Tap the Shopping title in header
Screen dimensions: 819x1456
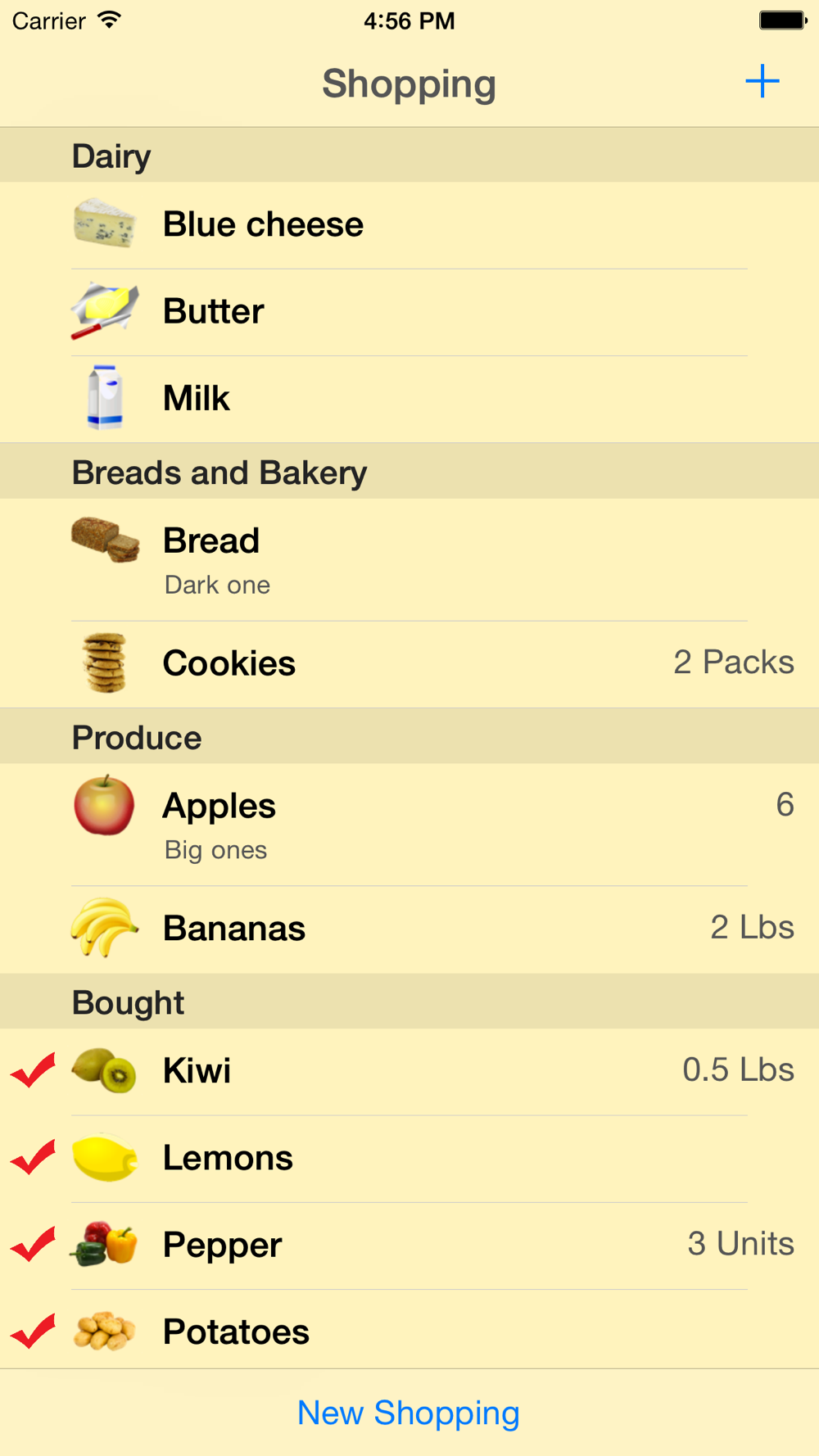click(409, 84)
